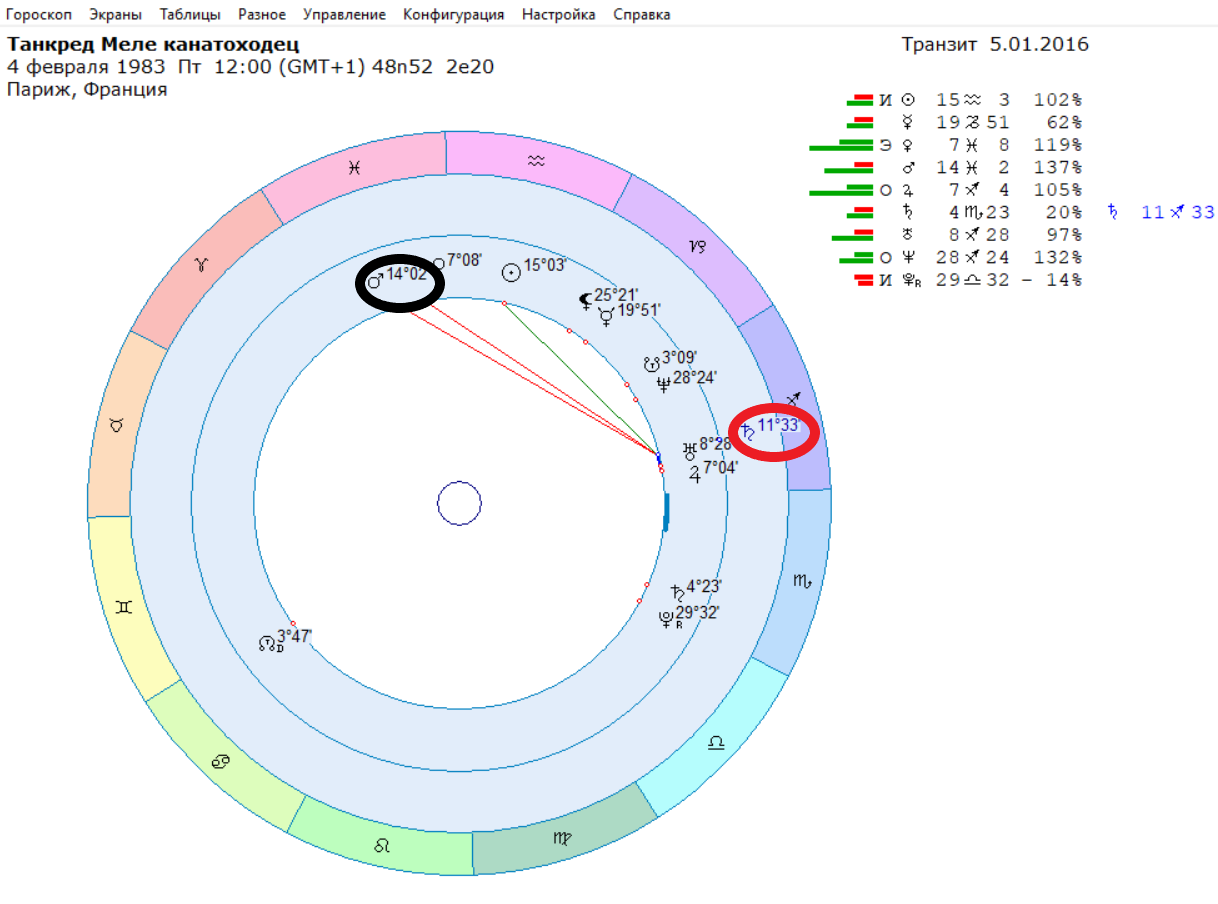Image resolution: width=1218 pixels, height=904 pixels.
Task: Select the Pluto glyph at 29°32' in chart
Action: (x=666, y=618)
